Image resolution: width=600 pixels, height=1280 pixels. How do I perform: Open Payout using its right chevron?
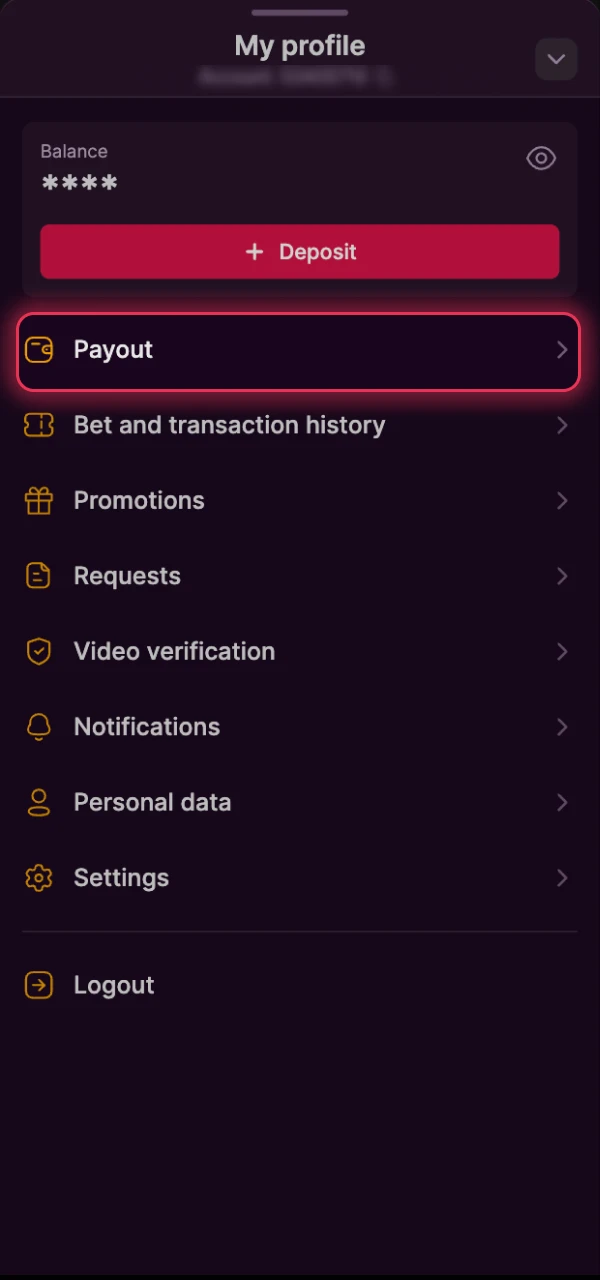[562, 350]
